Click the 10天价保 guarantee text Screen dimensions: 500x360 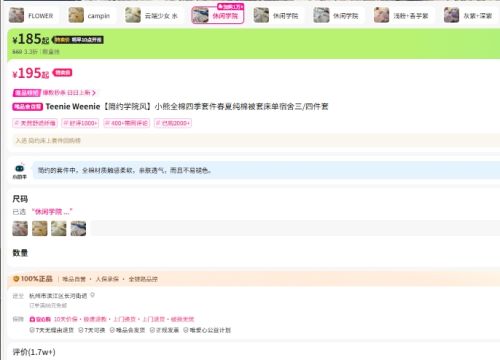[x=66, y=319]
